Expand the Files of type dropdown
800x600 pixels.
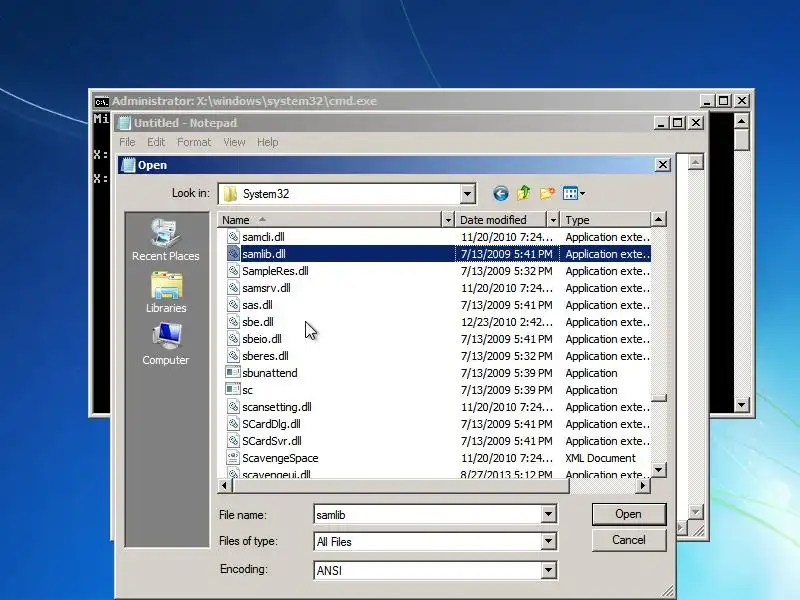548,541
